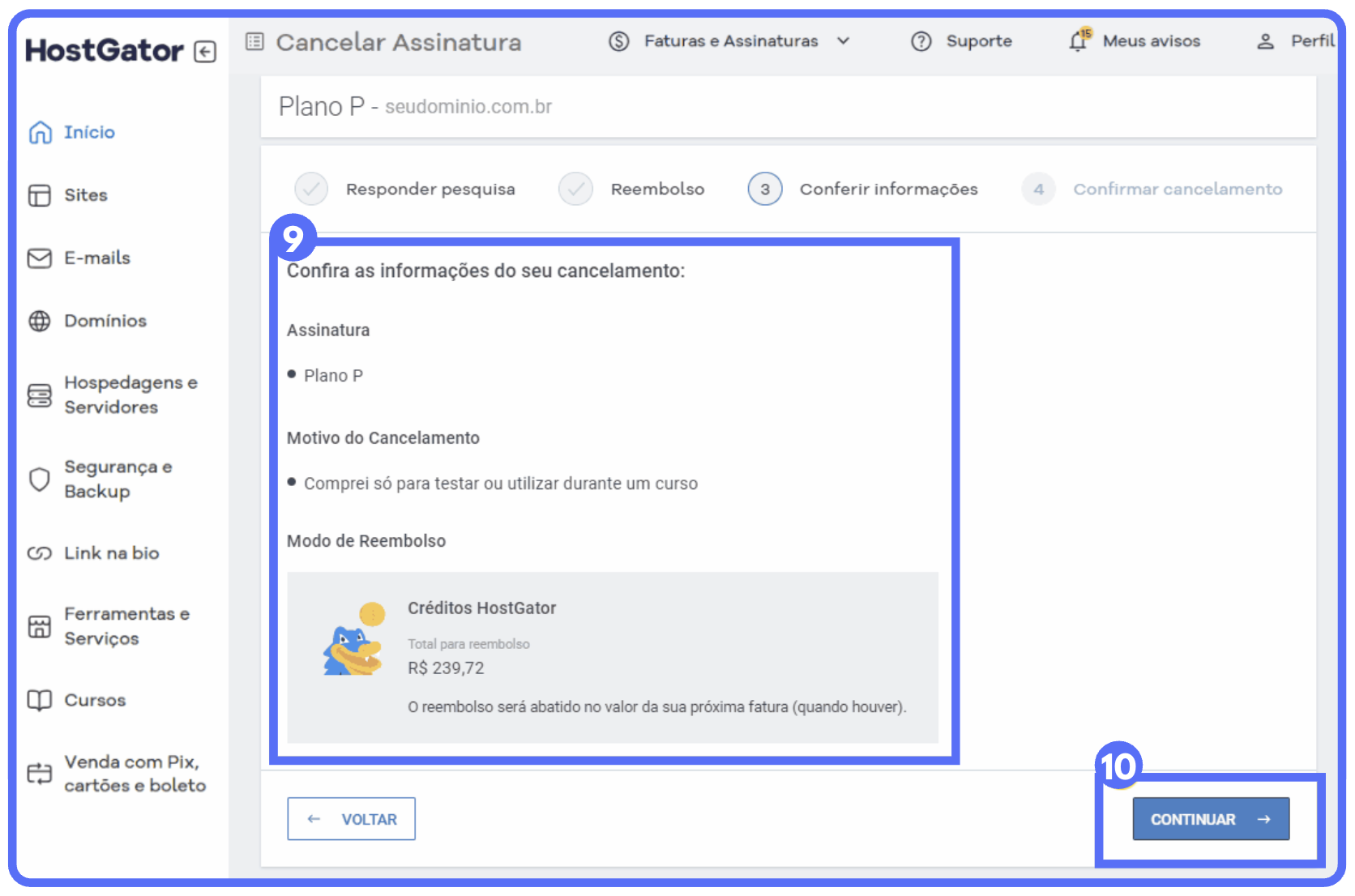
Task: Select the Responder pesquisa completed step
Action: (312, 189)
